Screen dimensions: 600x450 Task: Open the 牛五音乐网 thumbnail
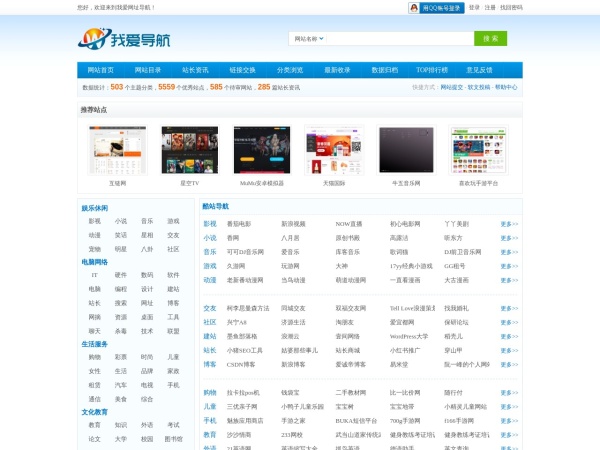tap(406, 151)
